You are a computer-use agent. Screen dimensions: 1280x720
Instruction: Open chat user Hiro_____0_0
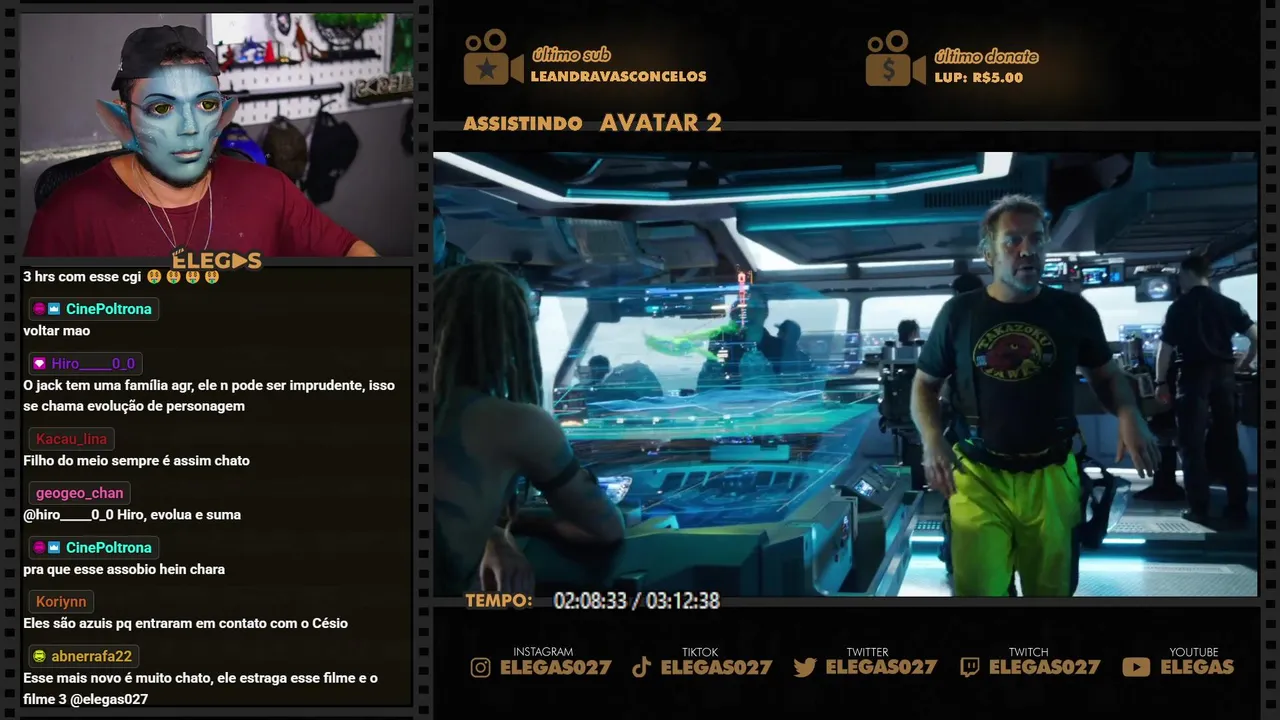tap(93, 364)
